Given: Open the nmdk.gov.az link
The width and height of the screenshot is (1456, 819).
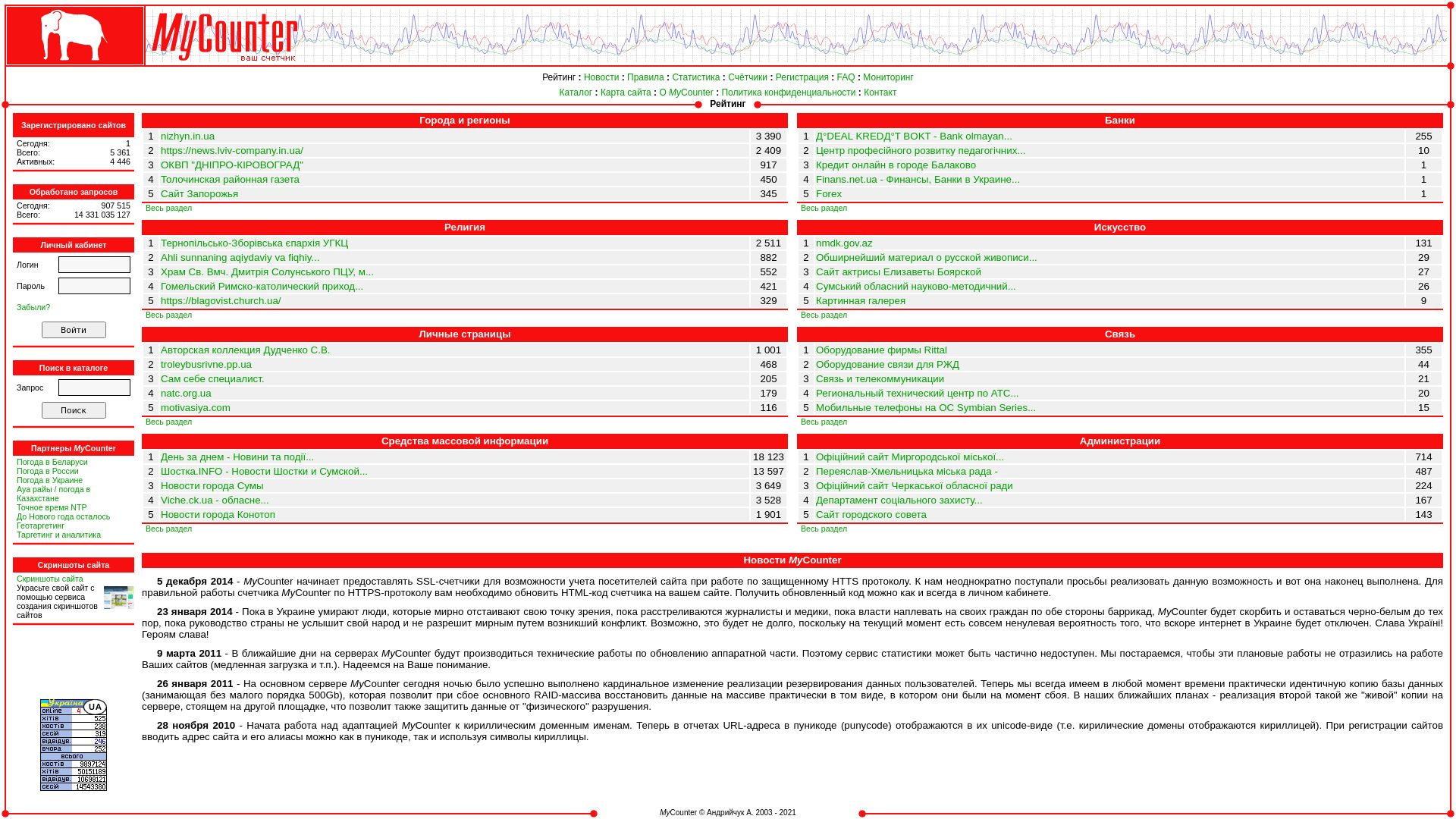Looking at the screenshot, I should pyautogui.click(x=844, y=243).
